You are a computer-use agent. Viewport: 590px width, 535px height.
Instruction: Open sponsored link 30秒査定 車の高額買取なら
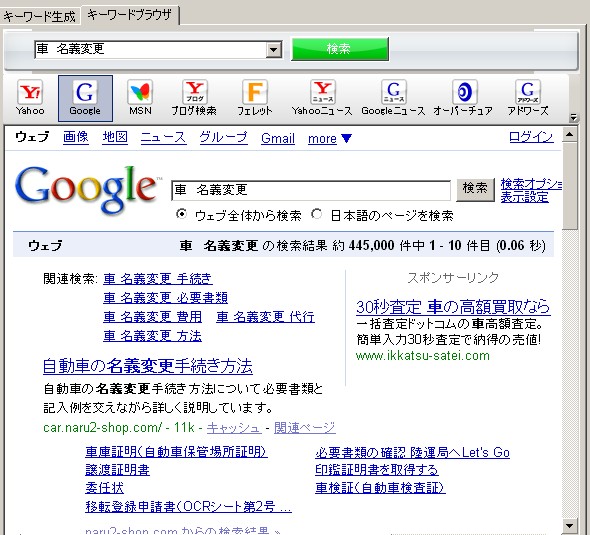[x=453, y=307]
